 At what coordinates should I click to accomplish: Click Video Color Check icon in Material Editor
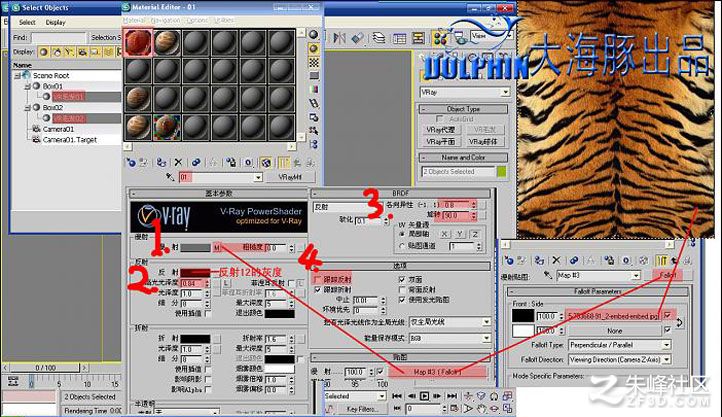314,89
